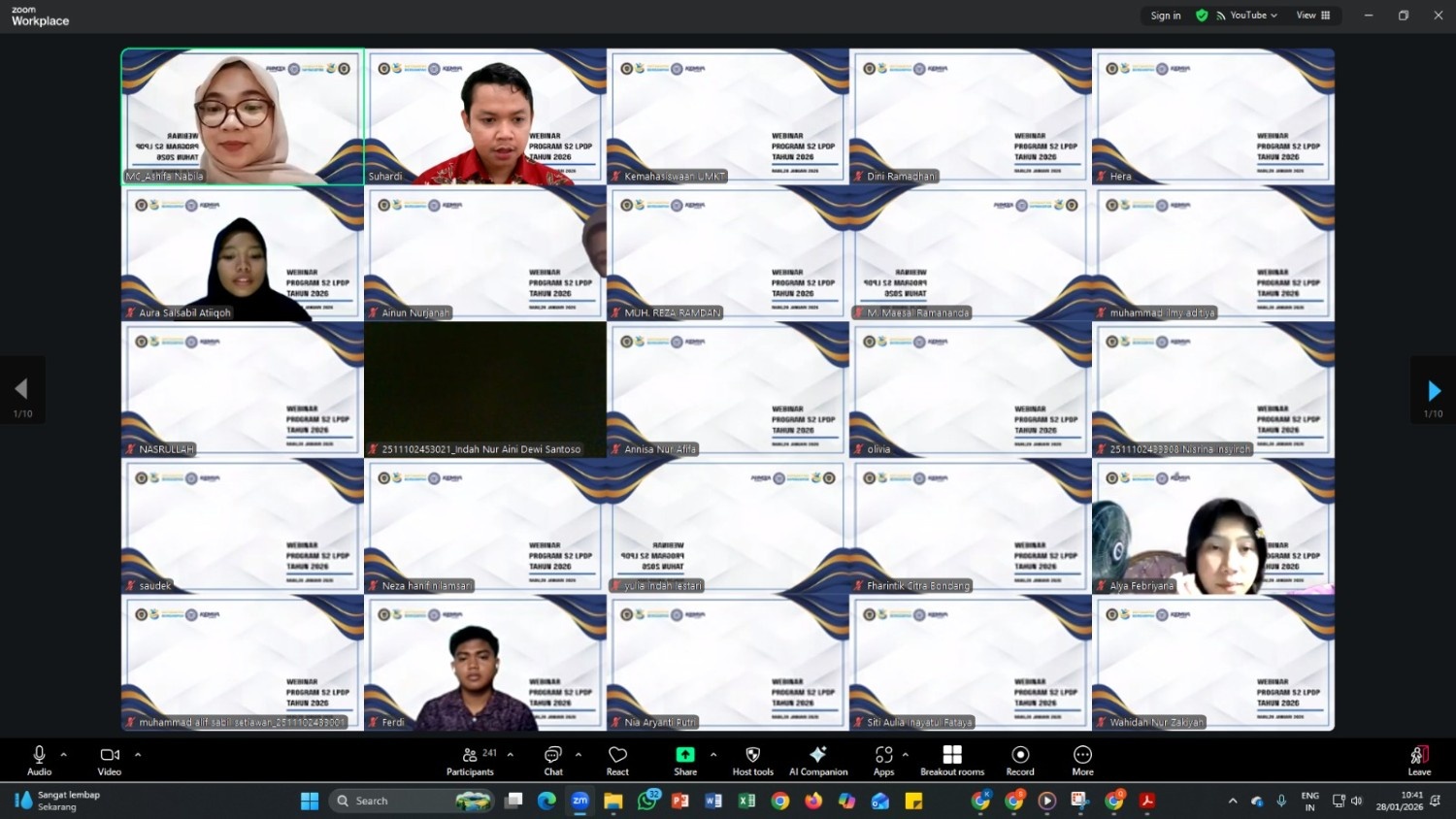Screen dimensions: 1456x819
Task: Expand the video options arrow
Action: (x=138, y=754)
